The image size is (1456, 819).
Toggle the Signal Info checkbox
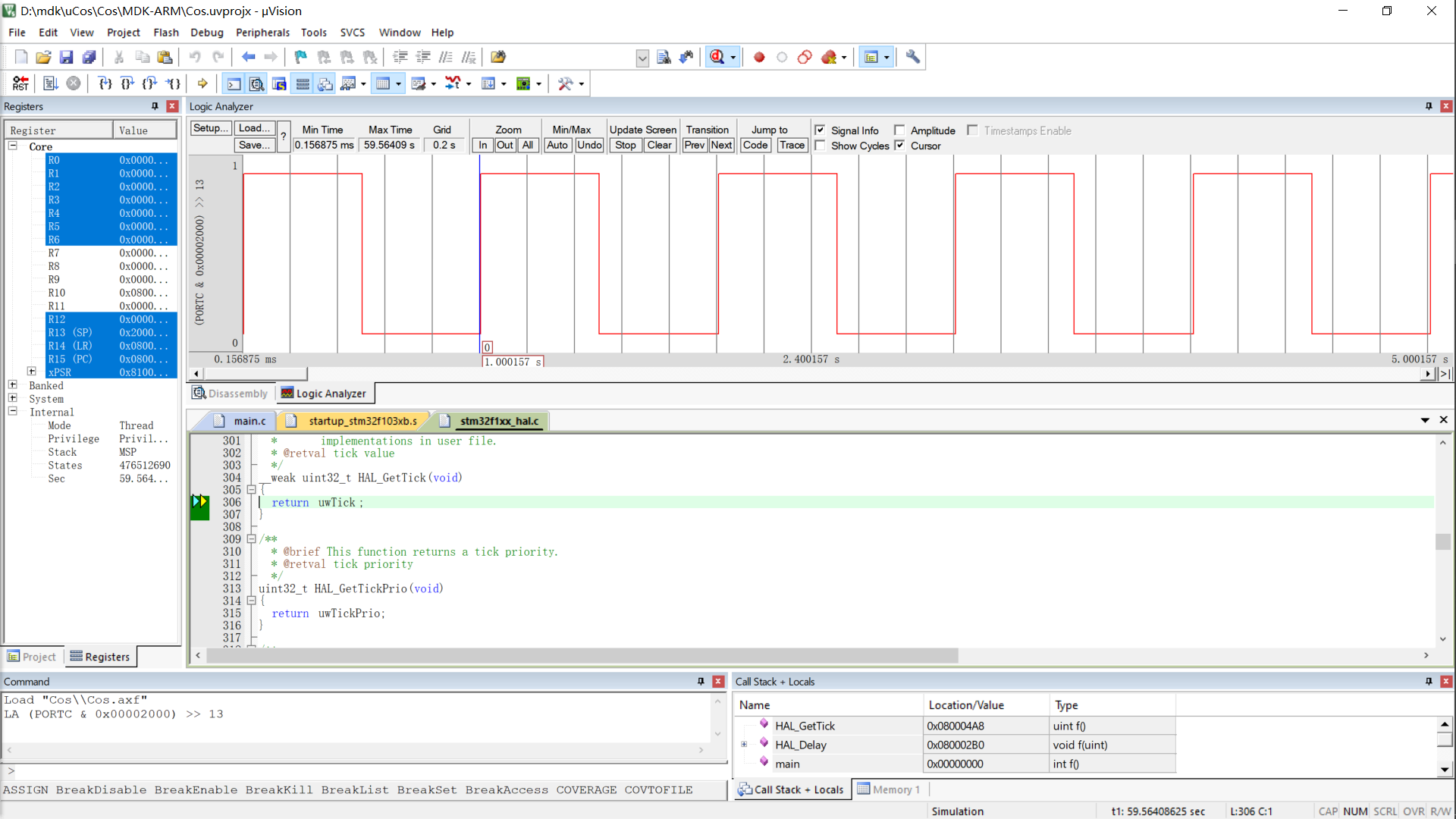820,130
